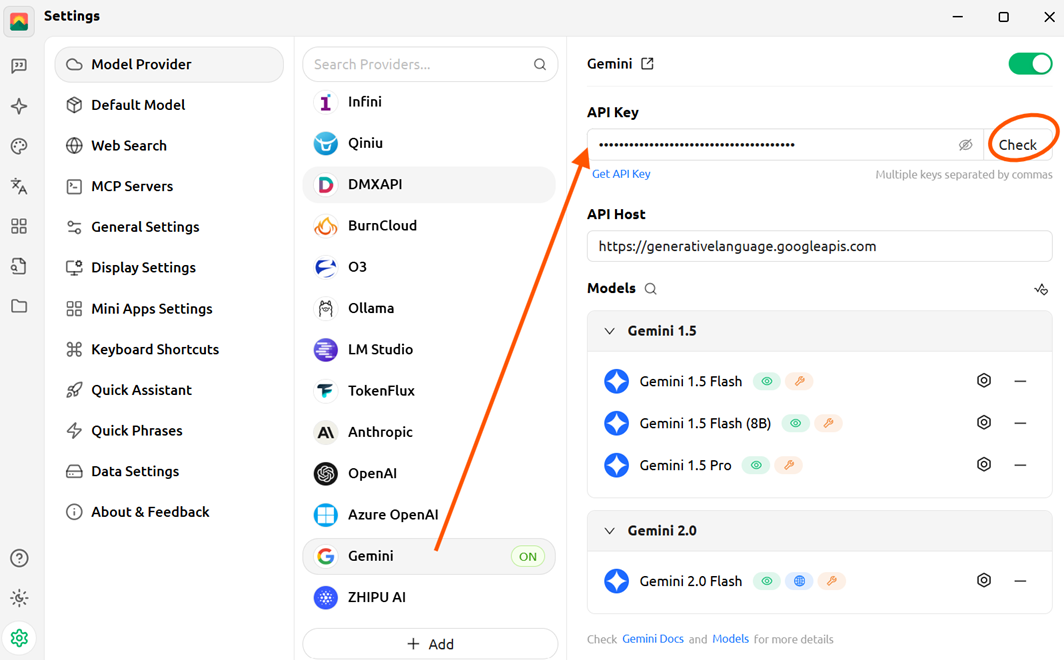The width and height of the screenshot is (1064, 660).
Task: Follow the Get API Key link
Action: [x=621, y=174]
